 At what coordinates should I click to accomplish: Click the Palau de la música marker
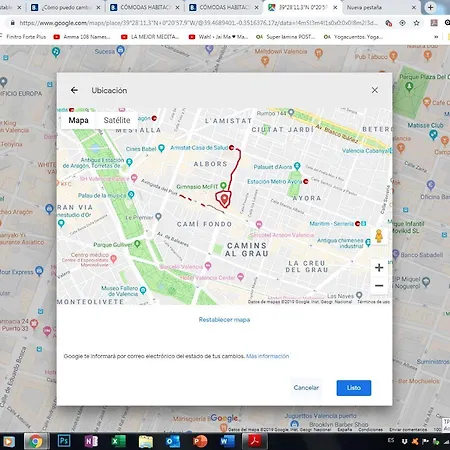point(131,195)
